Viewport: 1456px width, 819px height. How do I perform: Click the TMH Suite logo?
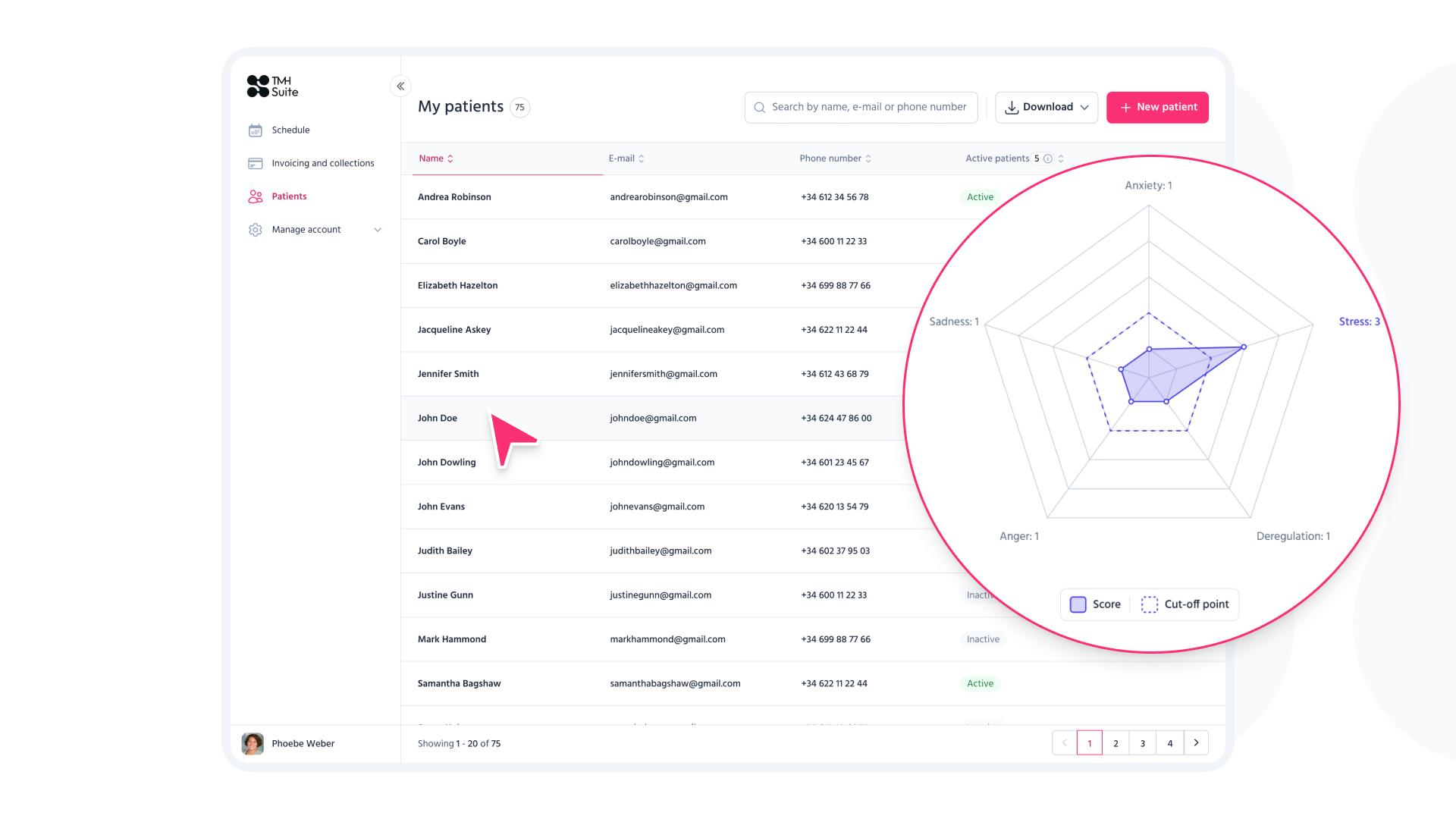coord(271,86)
